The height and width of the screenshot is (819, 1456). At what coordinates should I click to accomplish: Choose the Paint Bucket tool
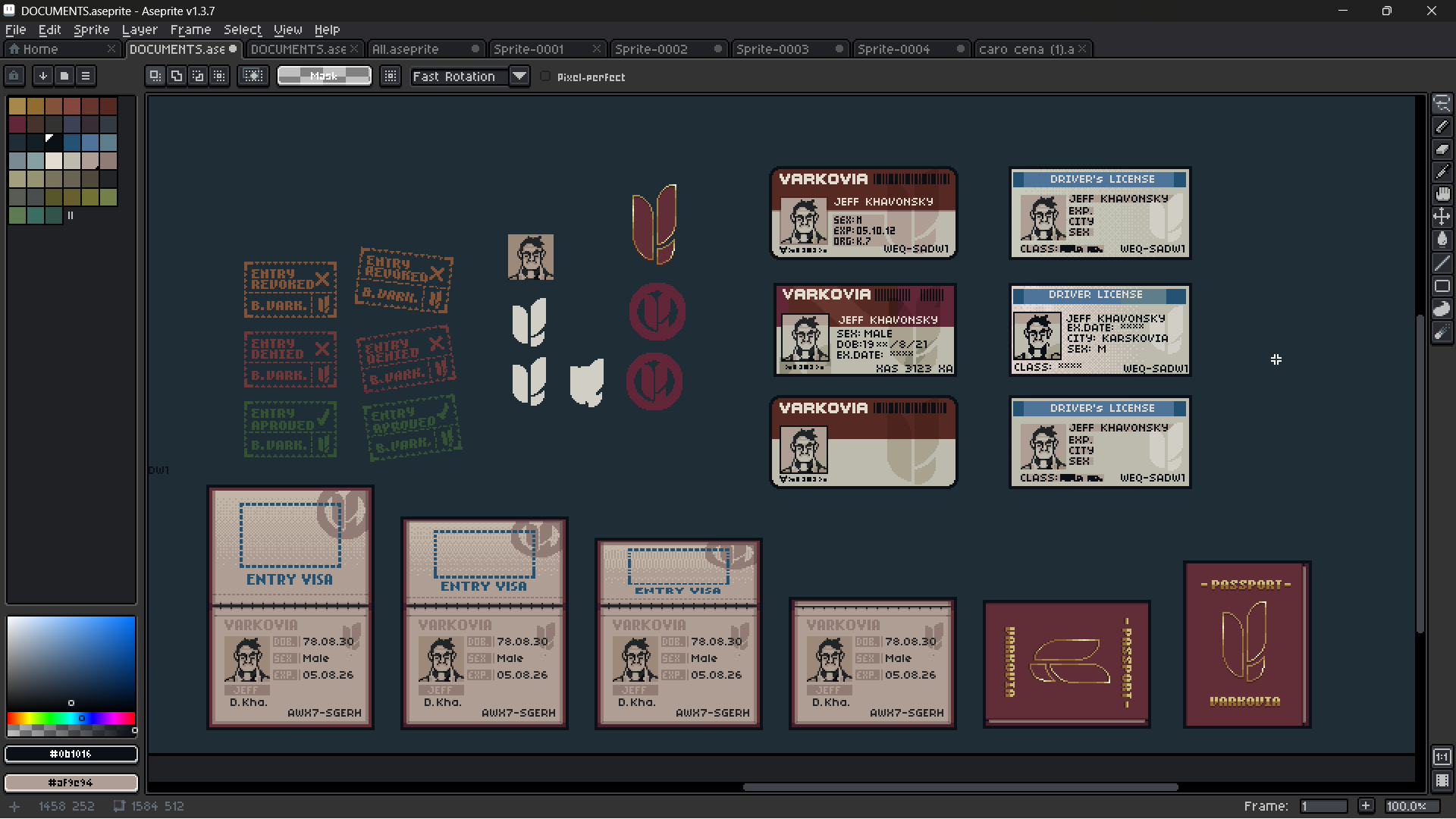click(1442, 240)
